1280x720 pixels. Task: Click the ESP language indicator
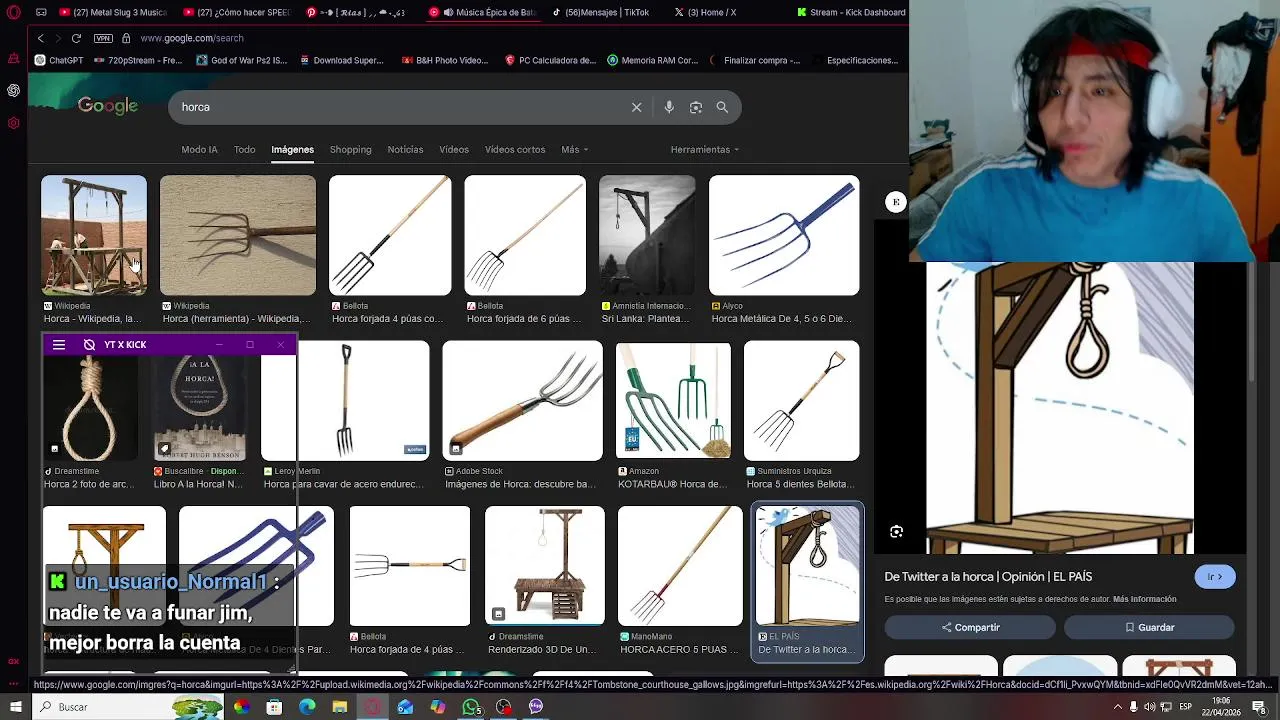1185,707
